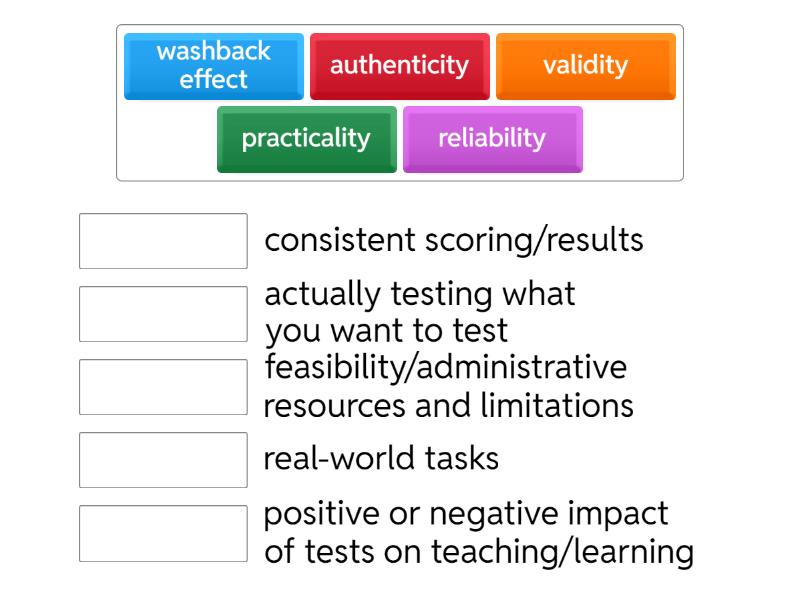Select the green tile in the word bank
The width and height of the screenshot is (800, 600).
(x=306, y=139)
